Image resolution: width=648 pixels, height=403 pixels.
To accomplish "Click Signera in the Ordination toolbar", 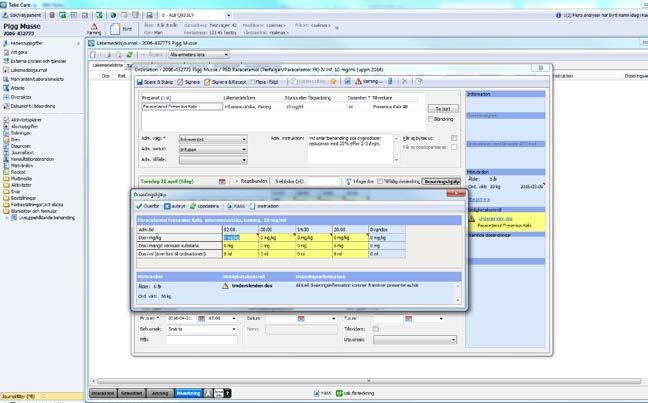I will tap(188, 82).
